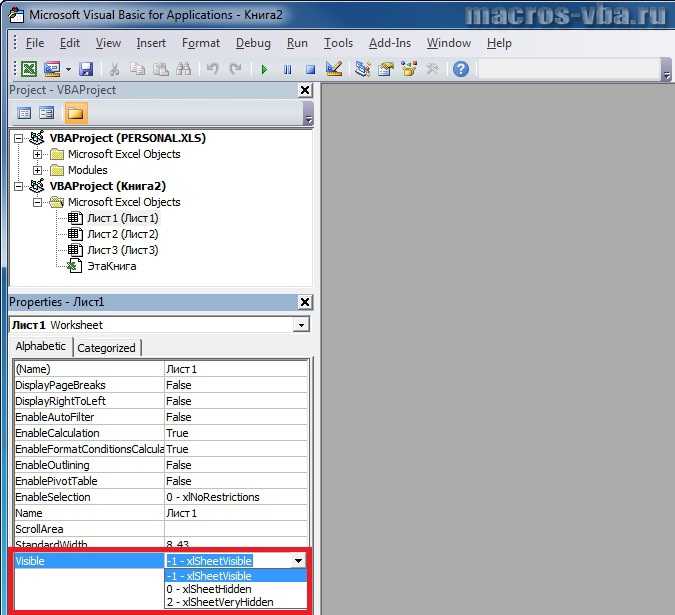
Task: Collapse VBAProject (PERSONAL.XLS) node
Action: (x=19, y=138)
